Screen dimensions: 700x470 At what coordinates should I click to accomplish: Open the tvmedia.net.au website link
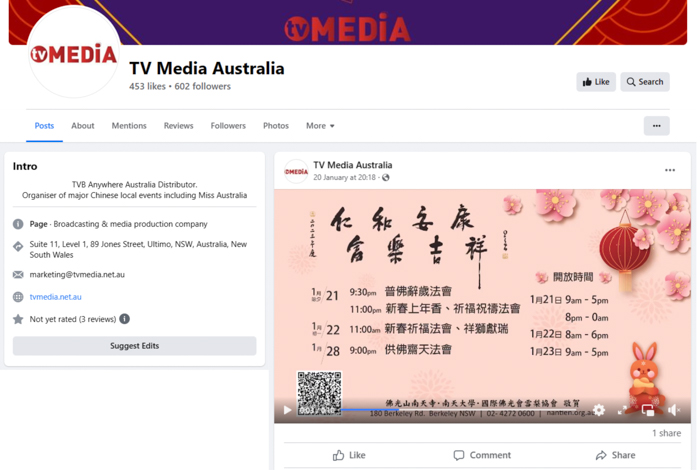pos(55,297)
